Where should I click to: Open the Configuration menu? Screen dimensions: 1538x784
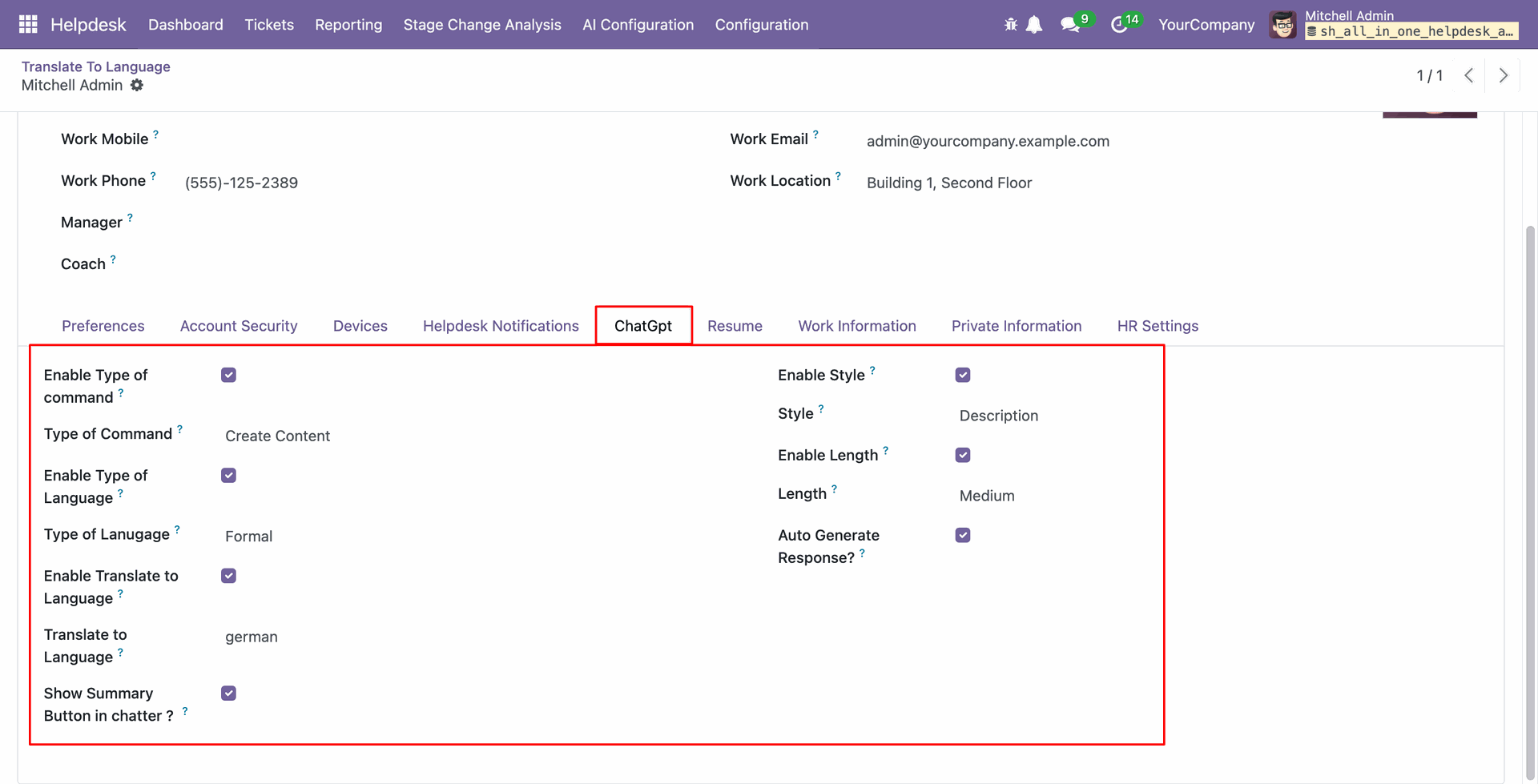[x=762, y=25]
